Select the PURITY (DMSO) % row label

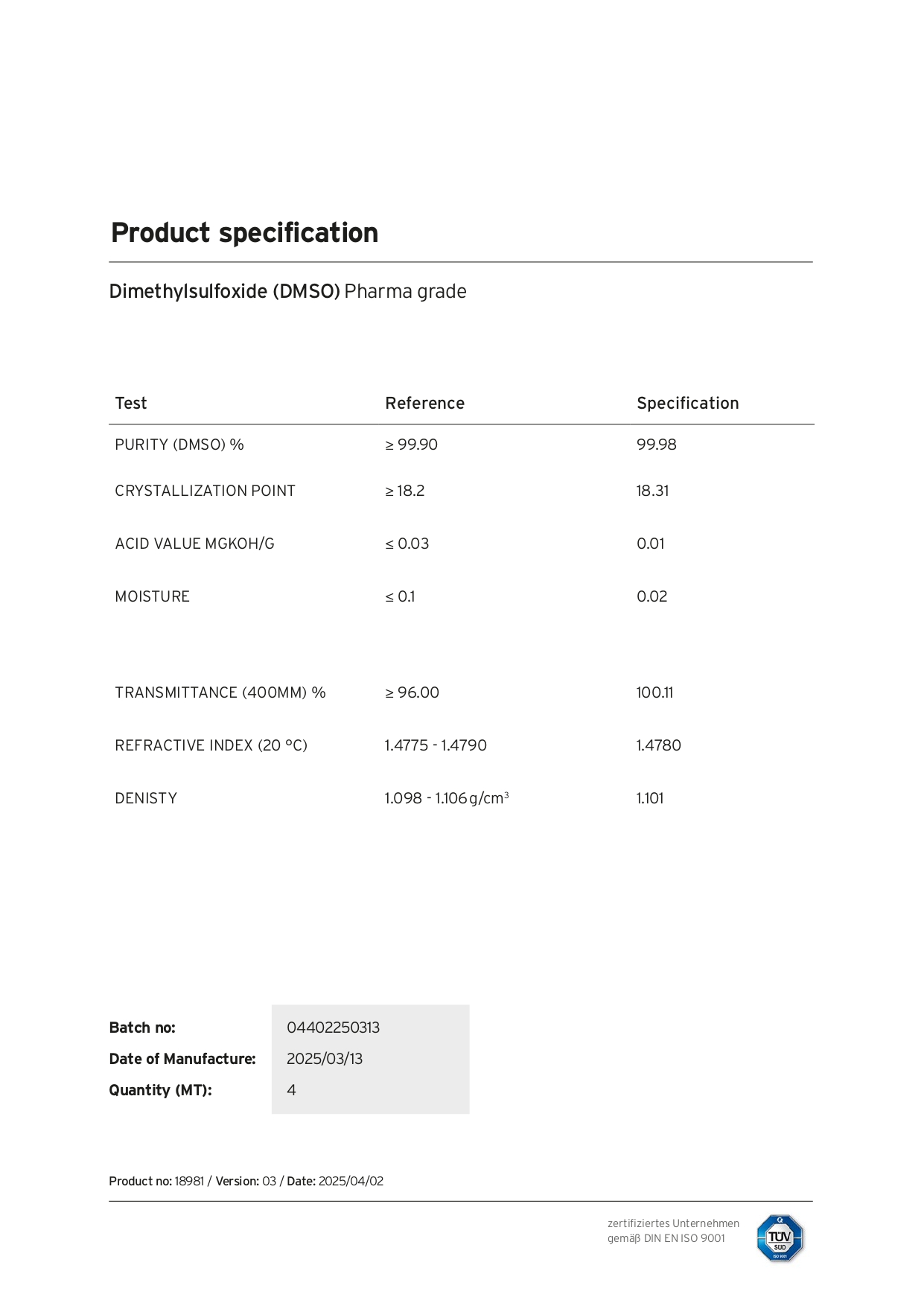[x=179, y=445]
